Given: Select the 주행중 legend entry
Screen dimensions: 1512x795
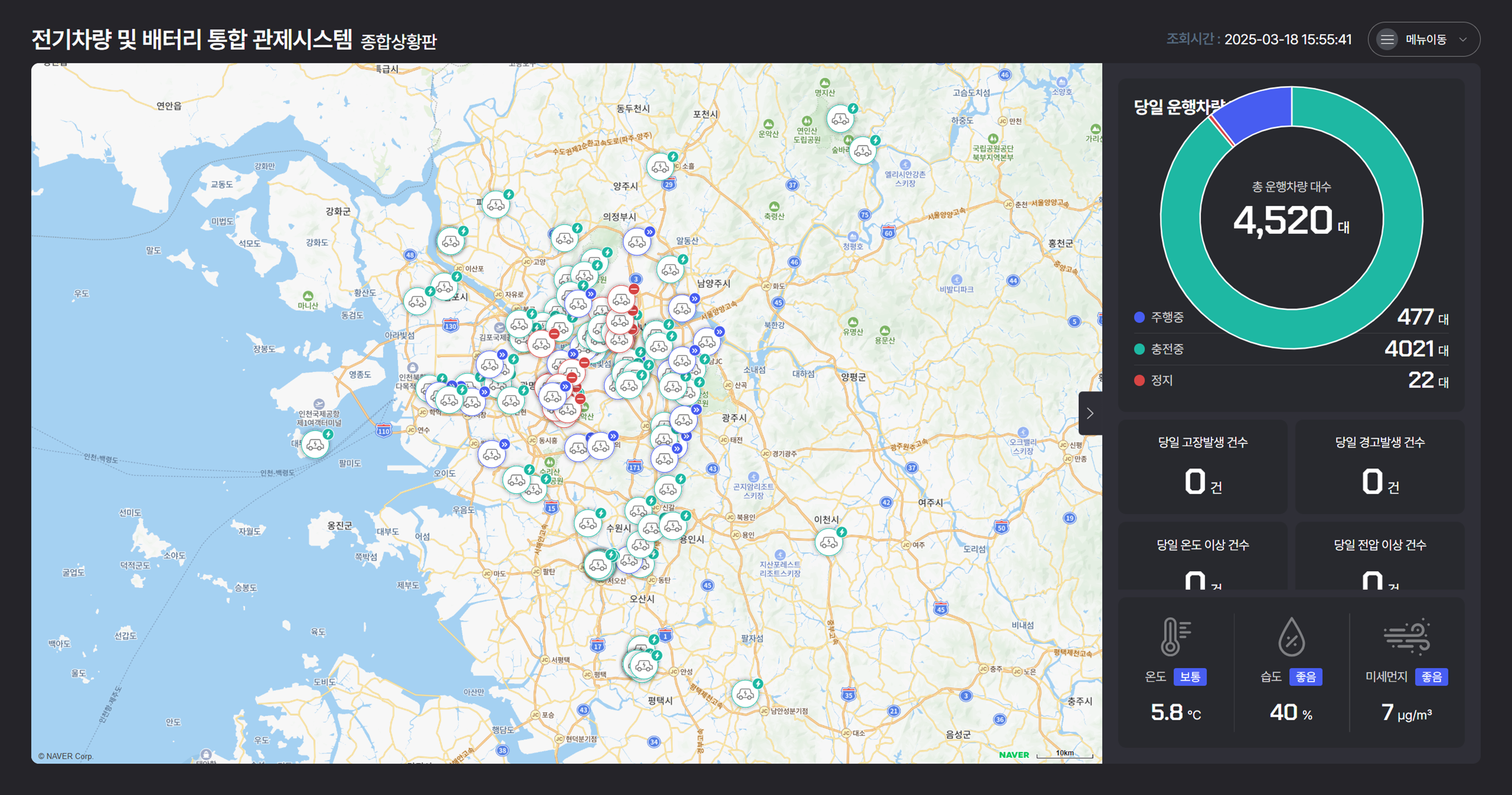Looking at the screenshot, I should 1160,317.
